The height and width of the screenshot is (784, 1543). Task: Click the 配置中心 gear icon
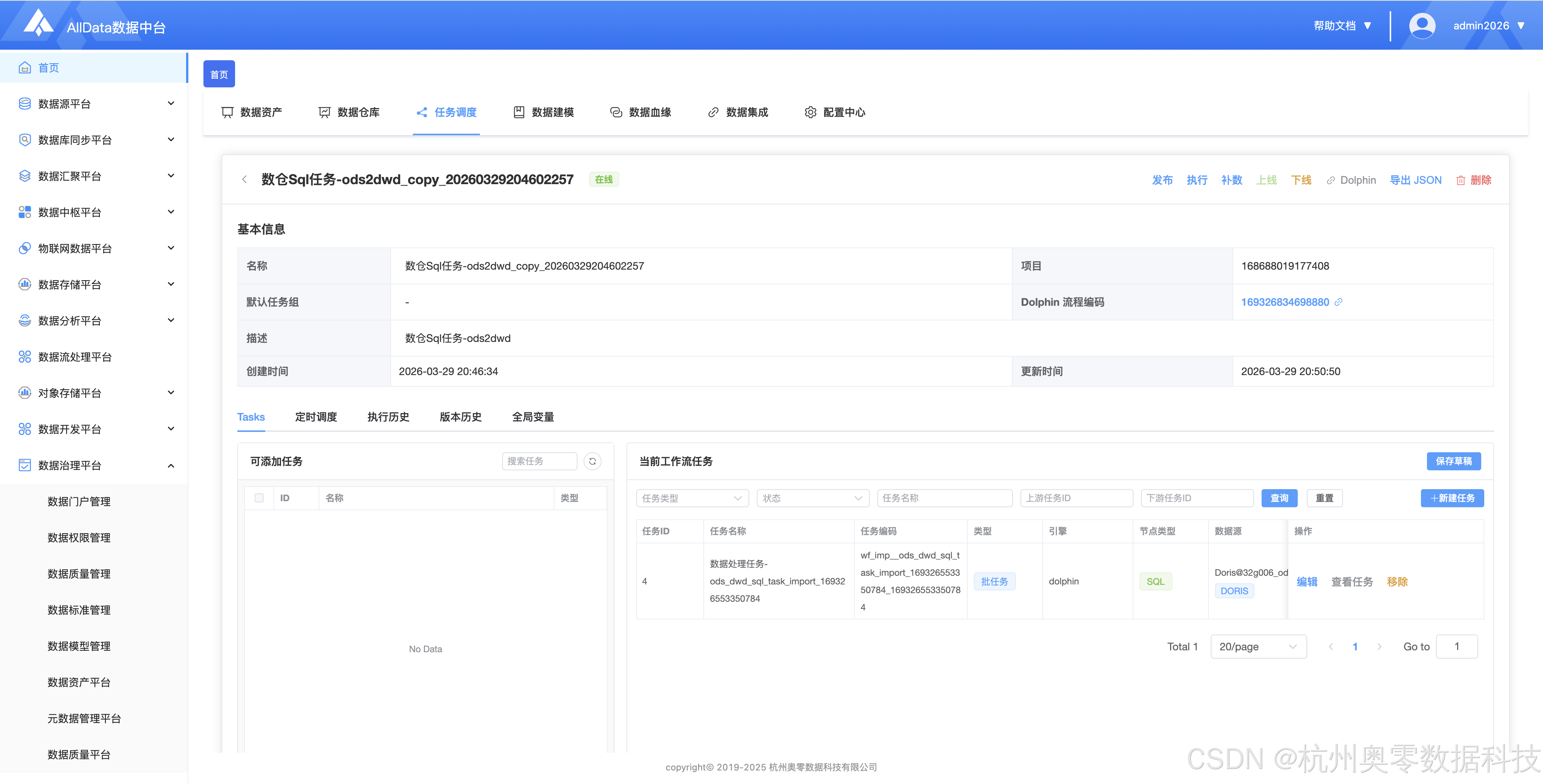pyautogui.click(x=810, y=113)
